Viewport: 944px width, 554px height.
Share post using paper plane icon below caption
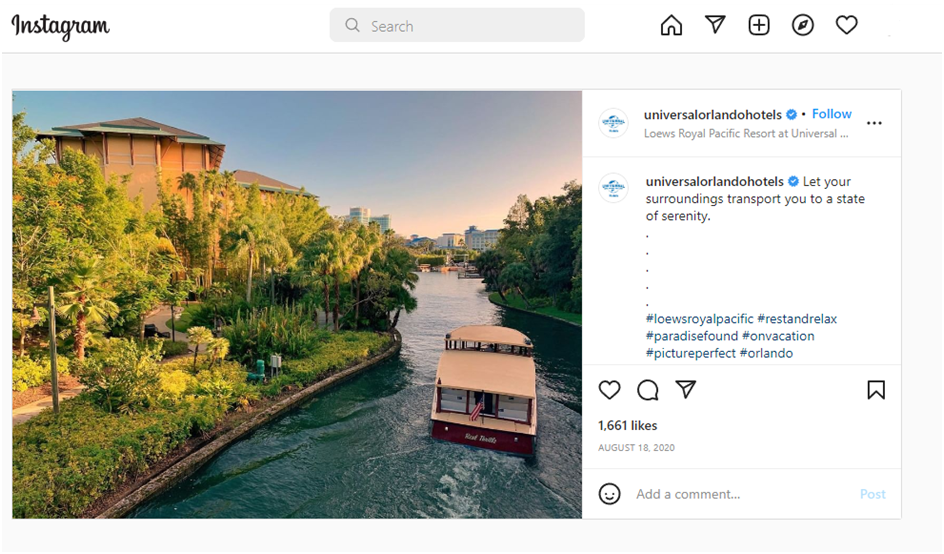[686, 390]
